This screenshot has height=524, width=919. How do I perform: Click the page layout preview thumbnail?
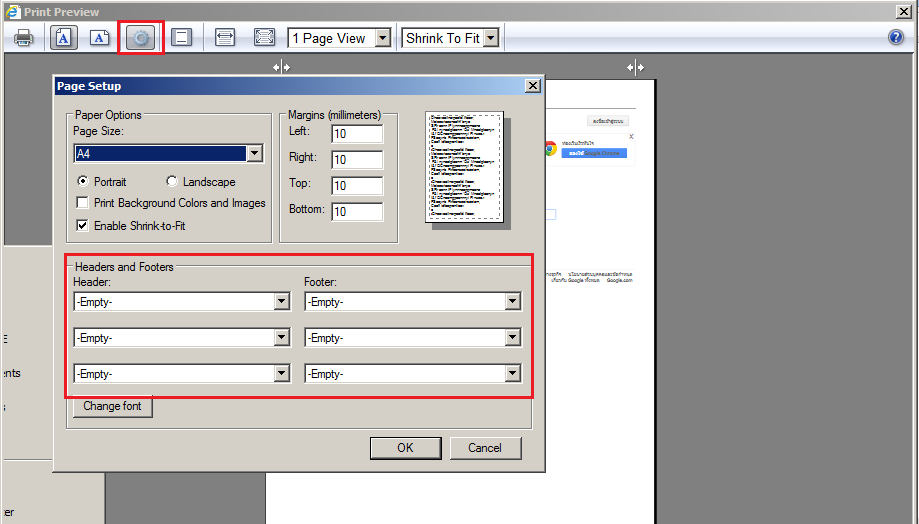(465, 167)
